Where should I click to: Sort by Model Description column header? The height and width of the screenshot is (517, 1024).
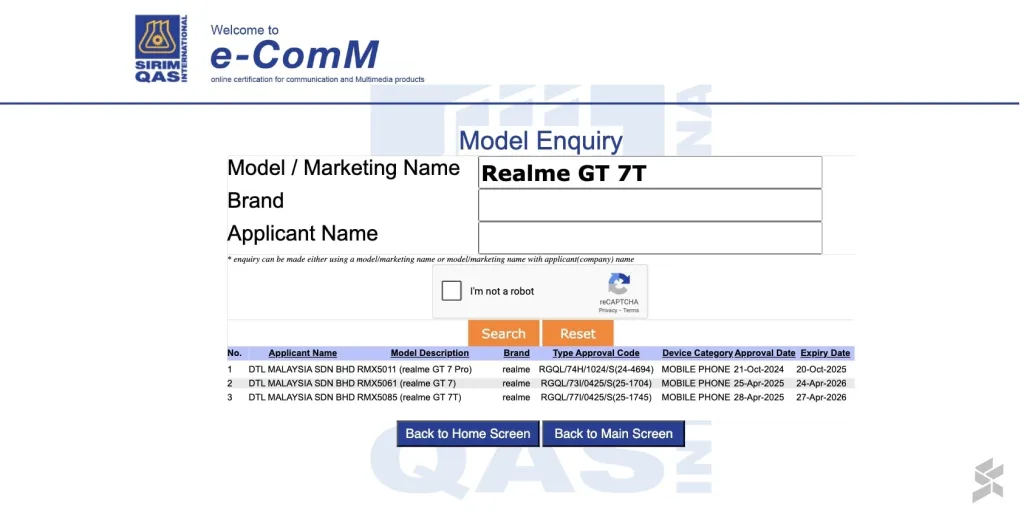click(x=429, y=353)
